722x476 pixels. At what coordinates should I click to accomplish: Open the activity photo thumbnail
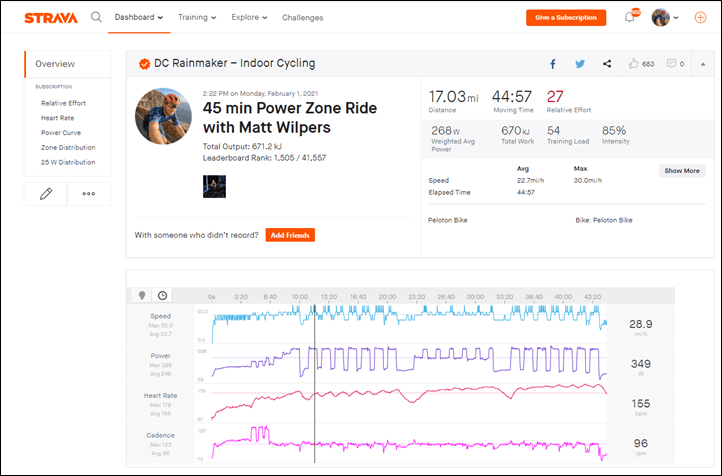(x=215, y=186)
